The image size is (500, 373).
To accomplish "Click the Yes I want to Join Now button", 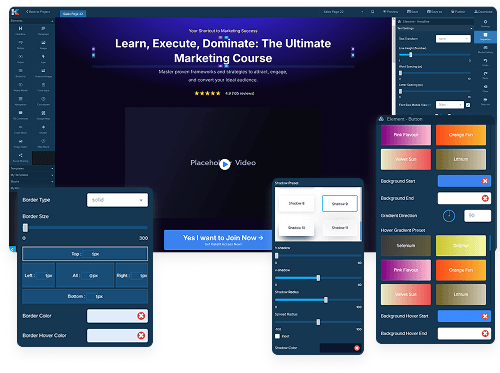I will click(218, 240).
